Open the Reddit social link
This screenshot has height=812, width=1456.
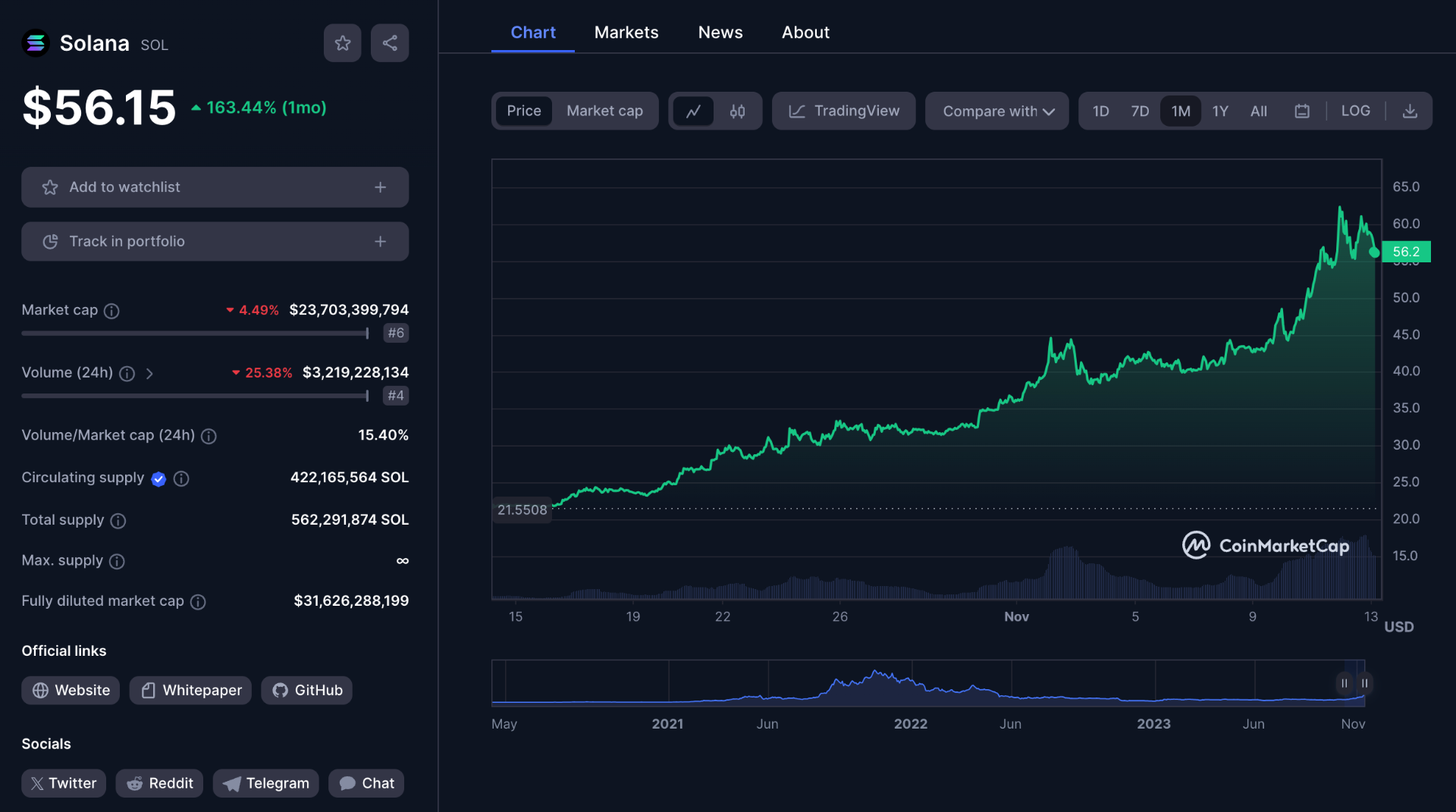tap(159, 783)
